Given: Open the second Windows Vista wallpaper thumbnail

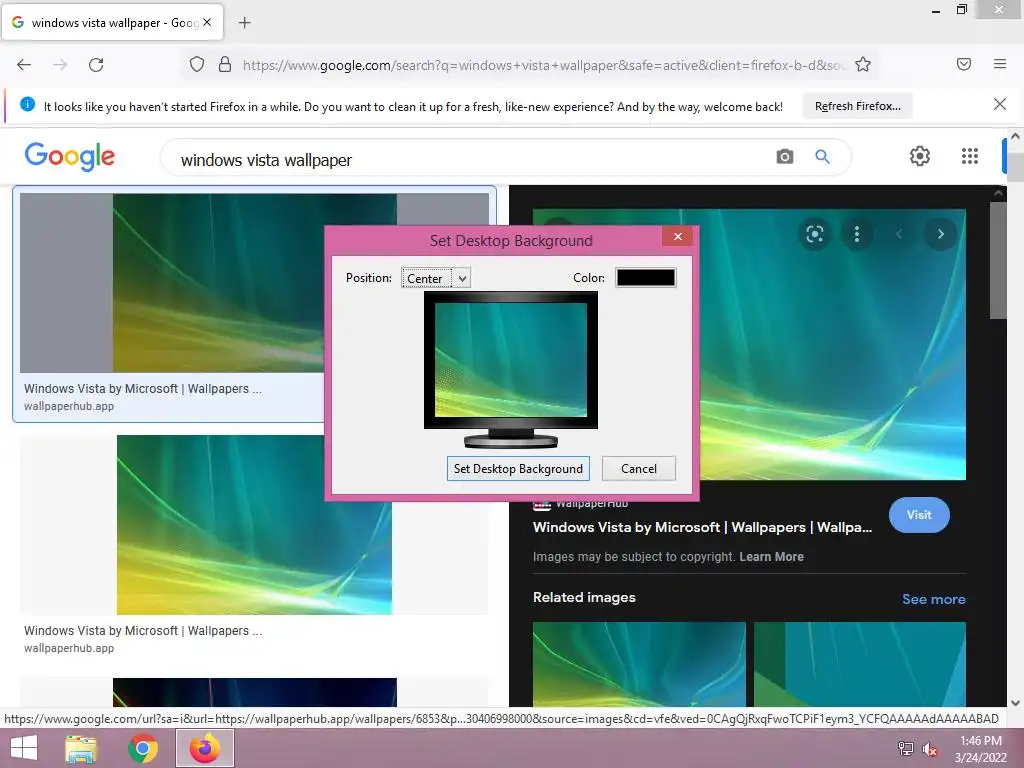Looking at the screenshot, I should [254, 524].
